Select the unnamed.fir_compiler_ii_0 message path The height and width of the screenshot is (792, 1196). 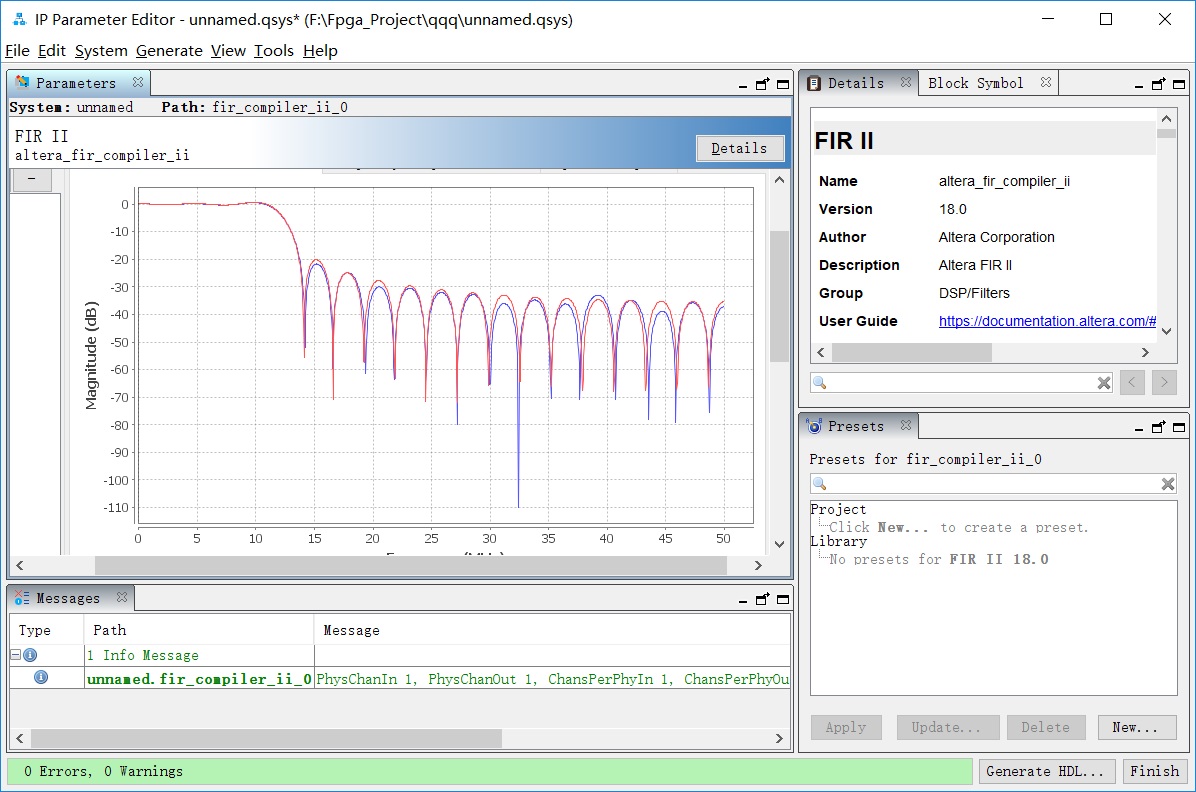[200, 679]
